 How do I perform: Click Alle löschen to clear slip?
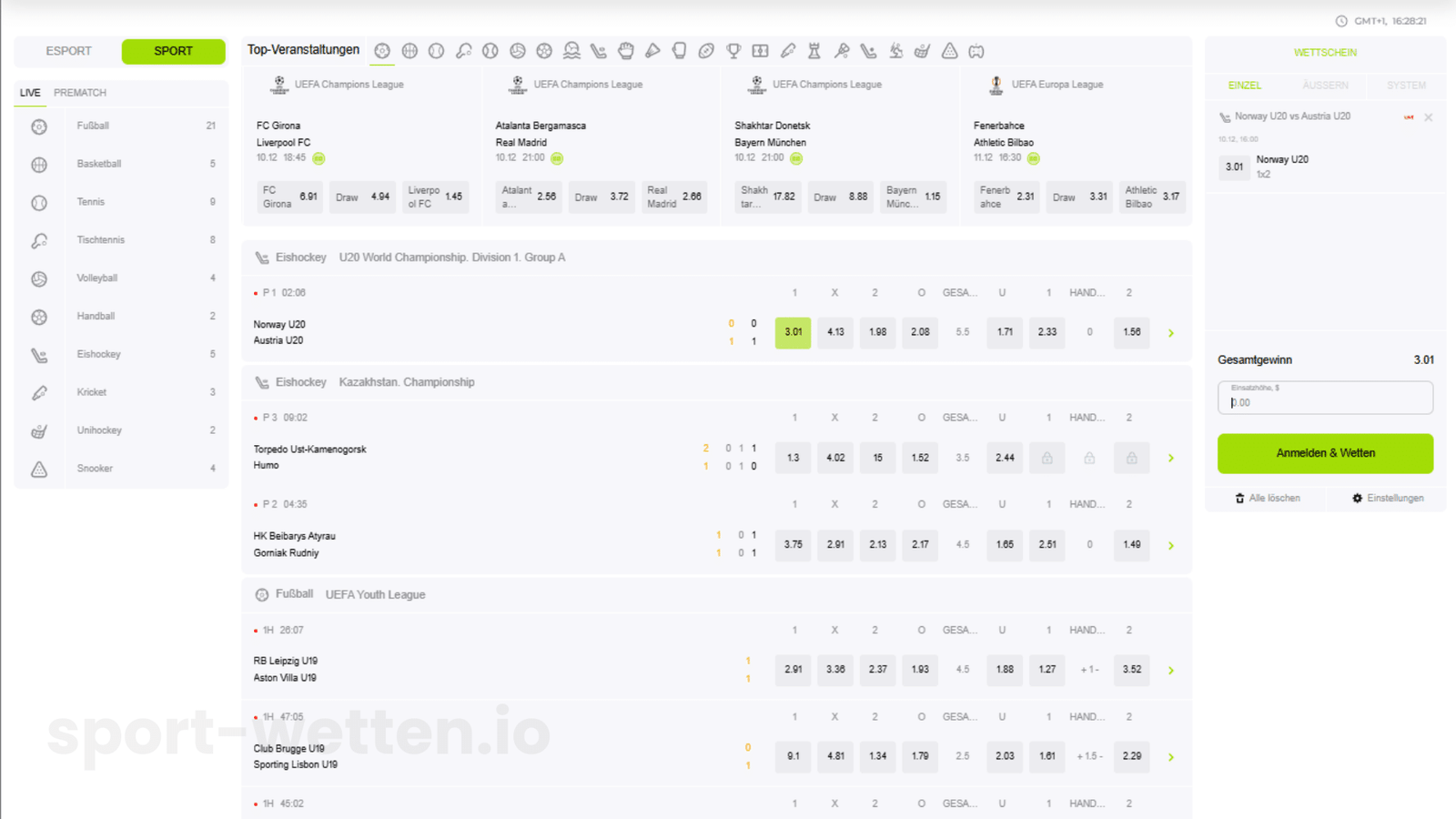[1267, 499]
